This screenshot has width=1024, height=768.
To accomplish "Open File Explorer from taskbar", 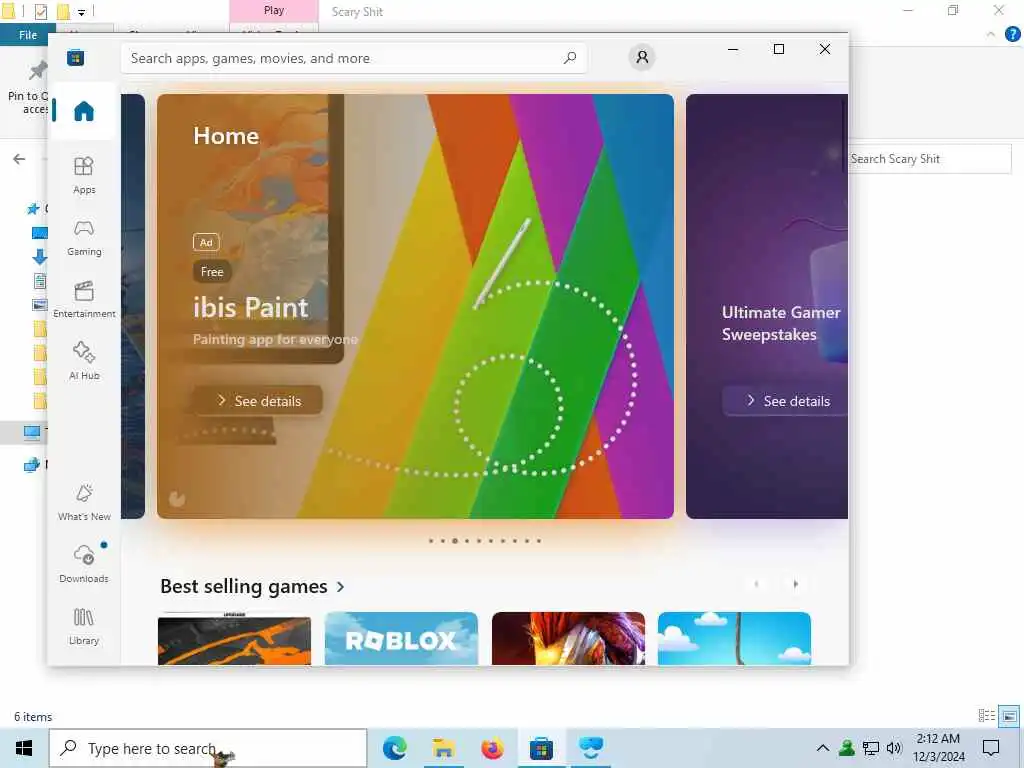I will [443, 748].
